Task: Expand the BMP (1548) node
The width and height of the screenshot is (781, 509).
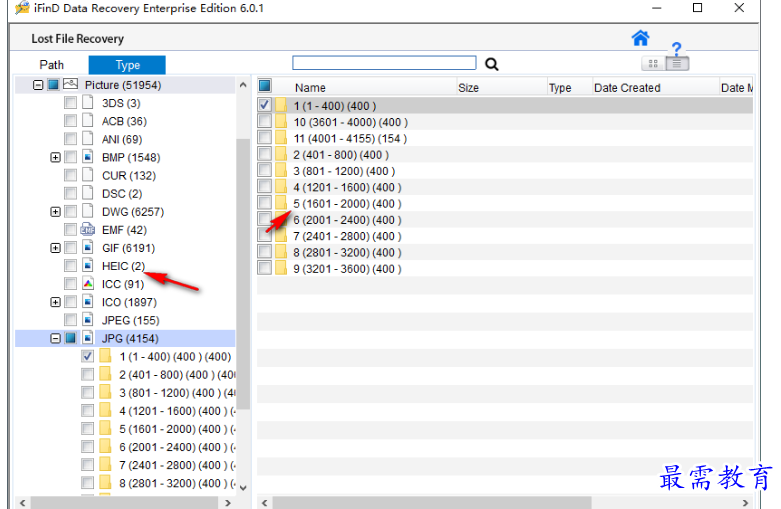Action: click(x=55, y=157)
